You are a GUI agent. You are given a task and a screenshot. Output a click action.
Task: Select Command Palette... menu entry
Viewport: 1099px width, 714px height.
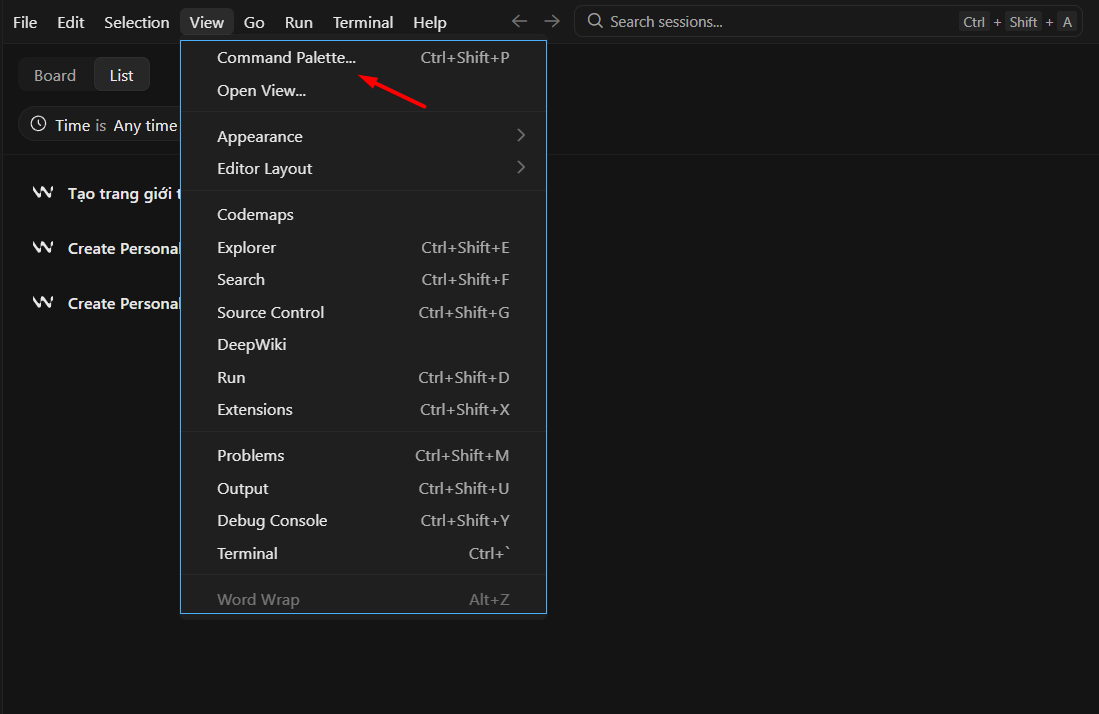(363, 57)
